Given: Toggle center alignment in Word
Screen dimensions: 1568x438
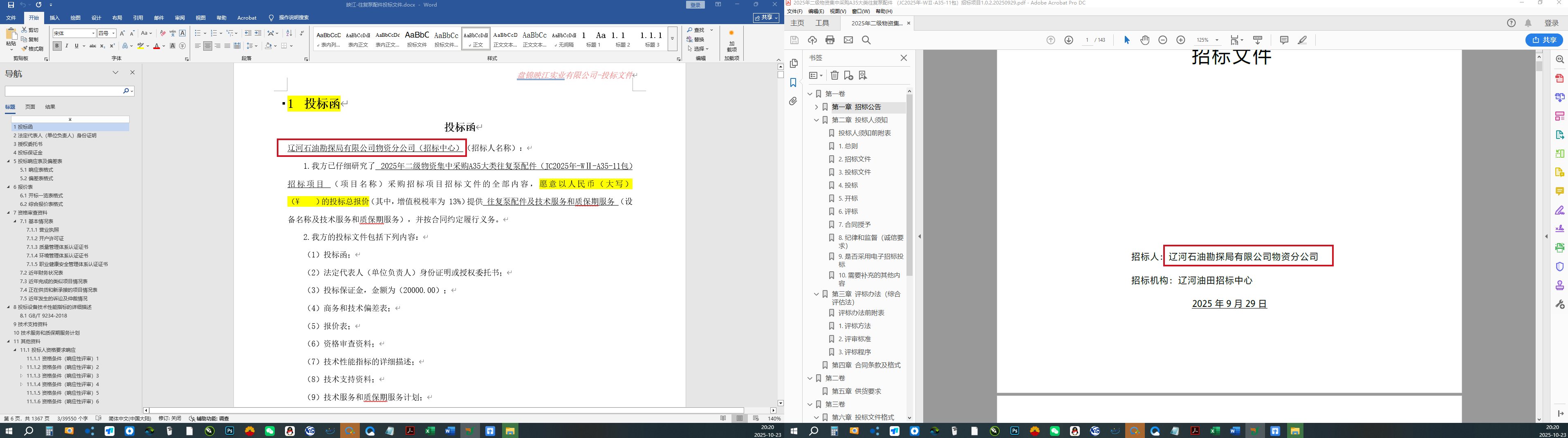Looking at the screenshot, I should point(208,46).
